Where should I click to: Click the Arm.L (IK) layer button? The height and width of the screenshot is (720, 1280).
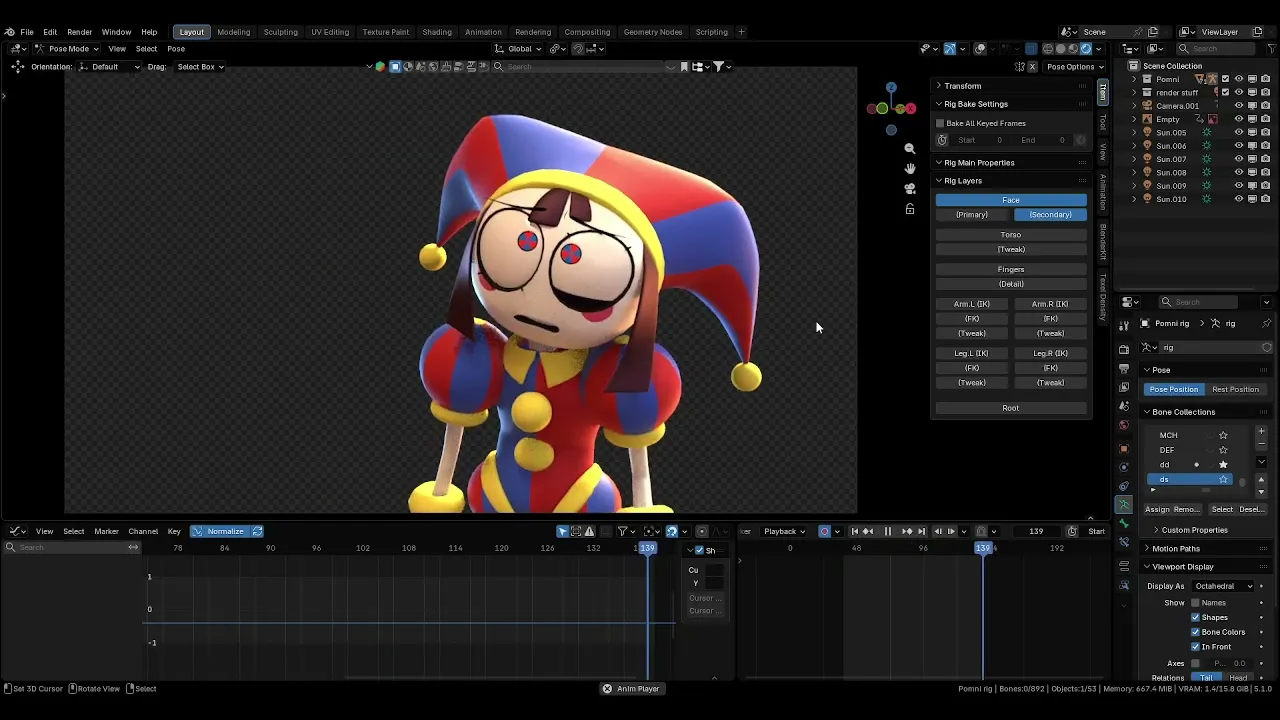[972, 304]
